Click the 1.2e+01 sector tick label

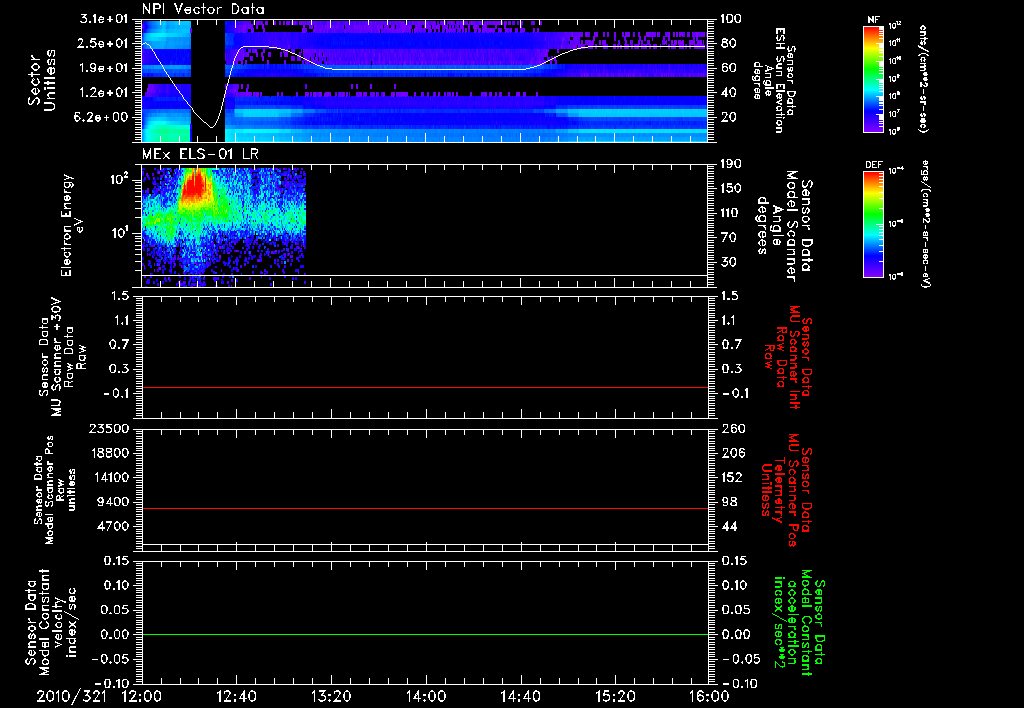102,93
